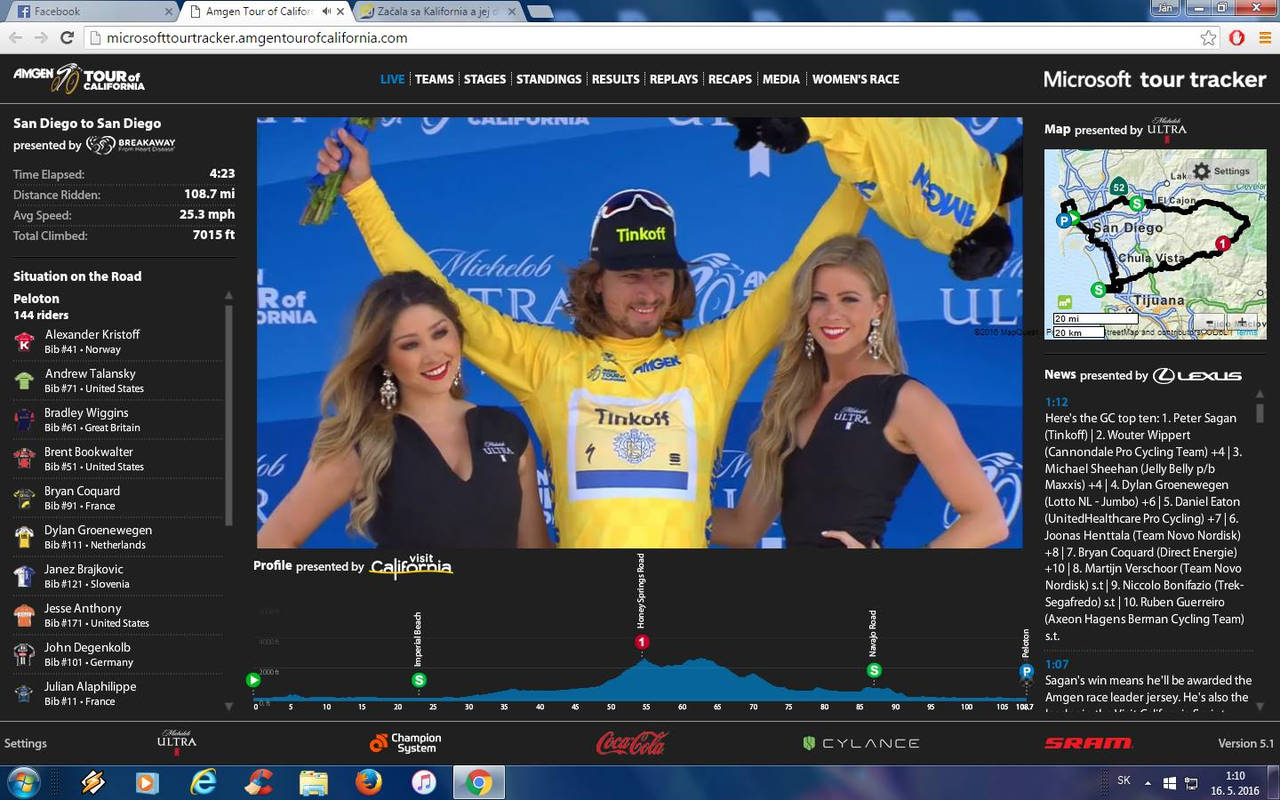This screenshot has height=800, width=1280.
Task: Click the live video player
Action: pos(640,333)
